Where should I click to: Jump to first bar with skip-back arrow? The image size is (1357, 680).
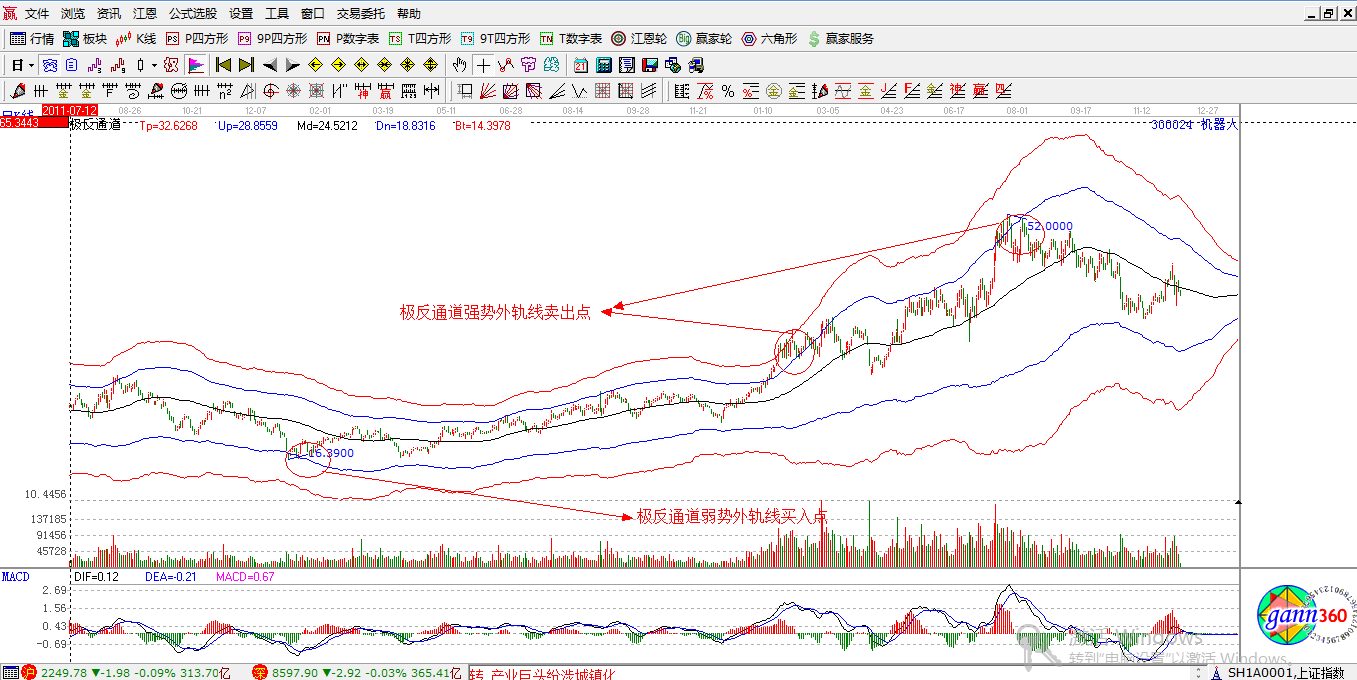click(223, 65)
